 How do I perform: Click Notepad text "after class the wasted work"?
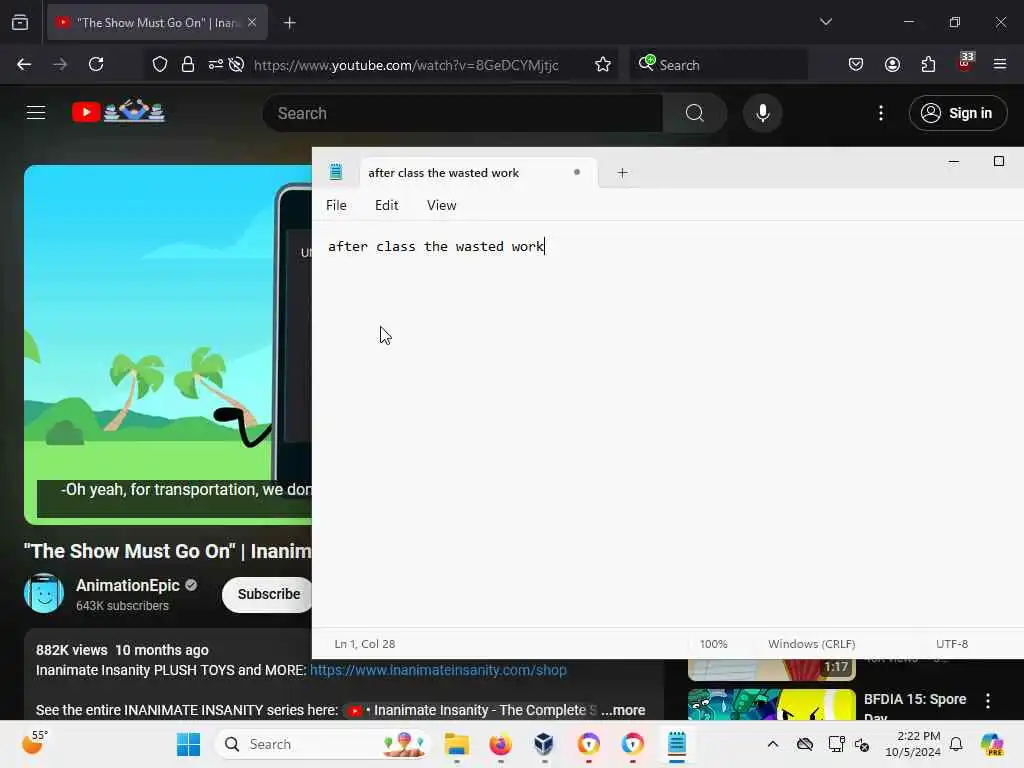[x=436, y=246]
